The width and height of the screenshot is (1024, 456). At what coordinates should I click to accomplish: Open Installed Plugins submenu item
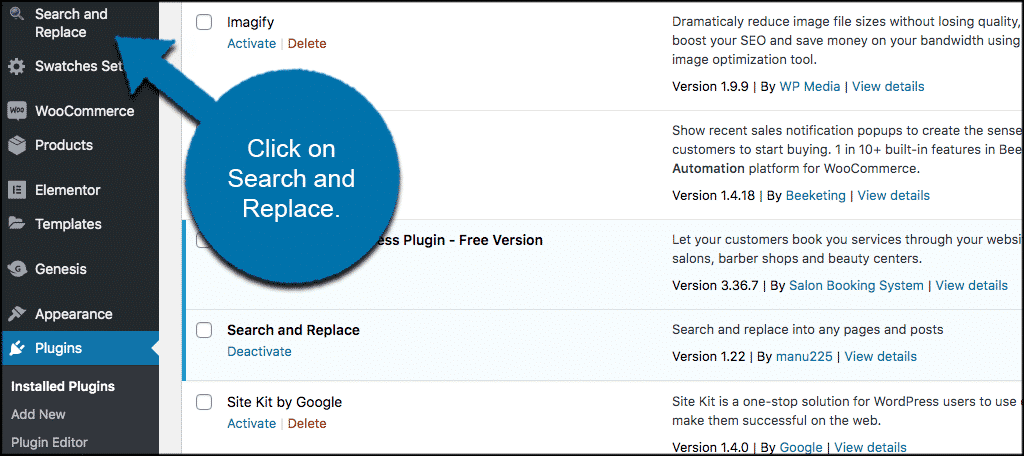coord(63,387)
